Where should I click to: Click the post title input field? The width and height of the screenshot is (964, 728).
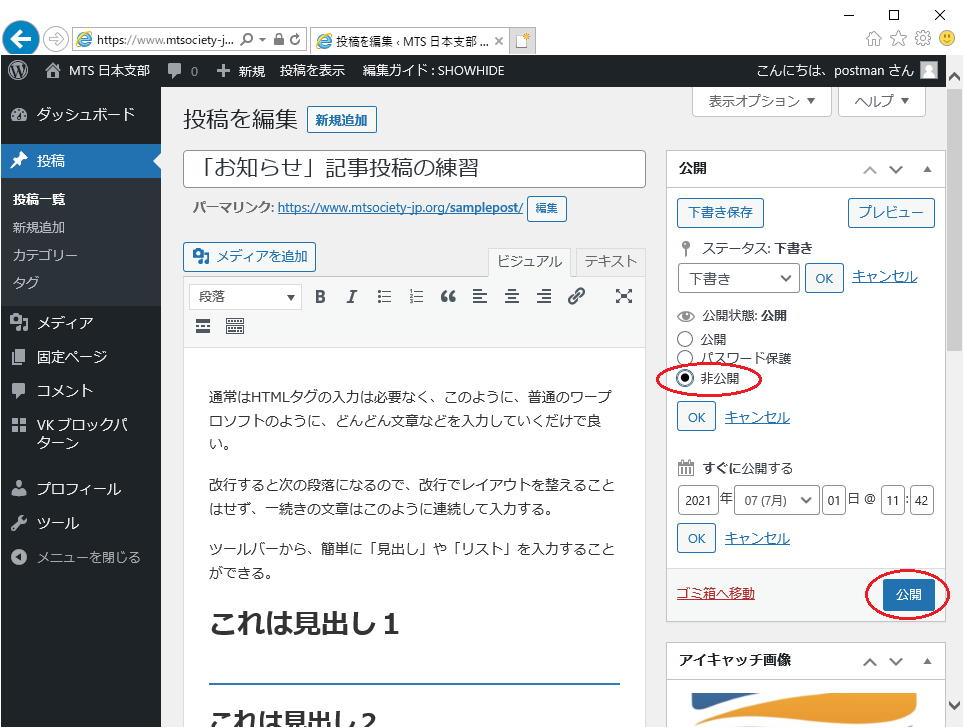click(414, 169)
